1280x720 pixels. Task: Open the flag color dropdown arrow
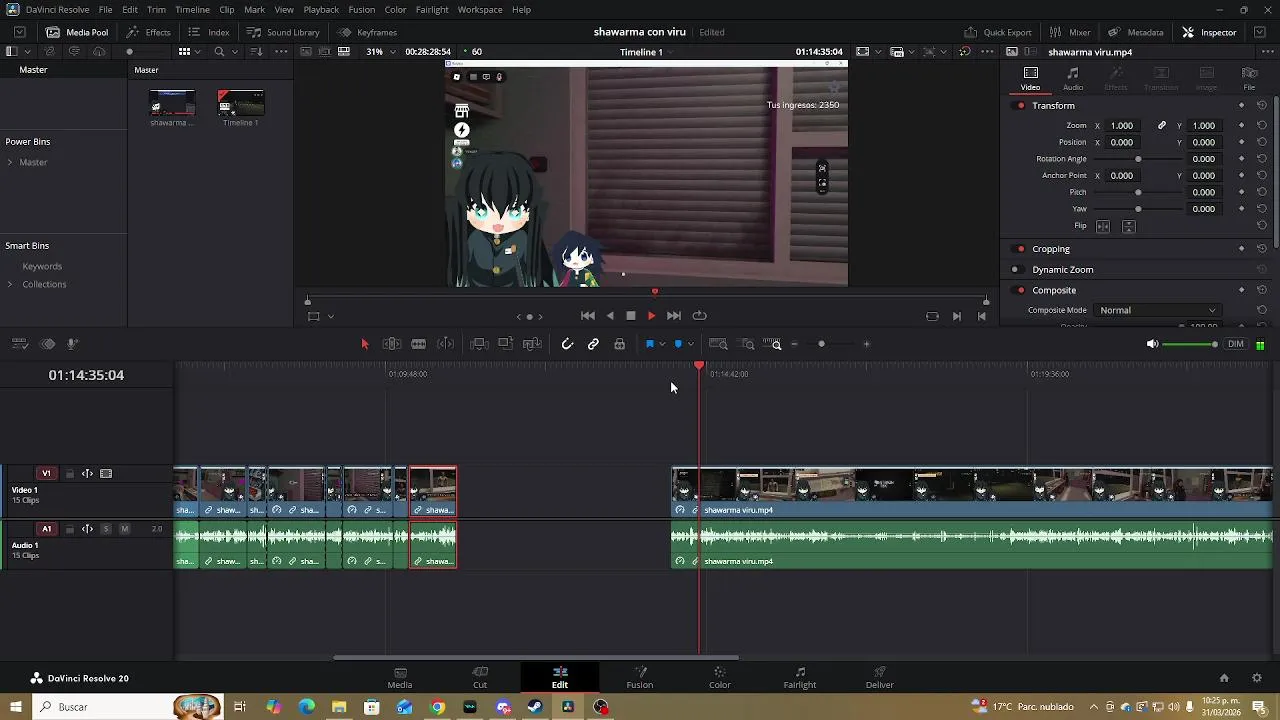pos(662,344)
